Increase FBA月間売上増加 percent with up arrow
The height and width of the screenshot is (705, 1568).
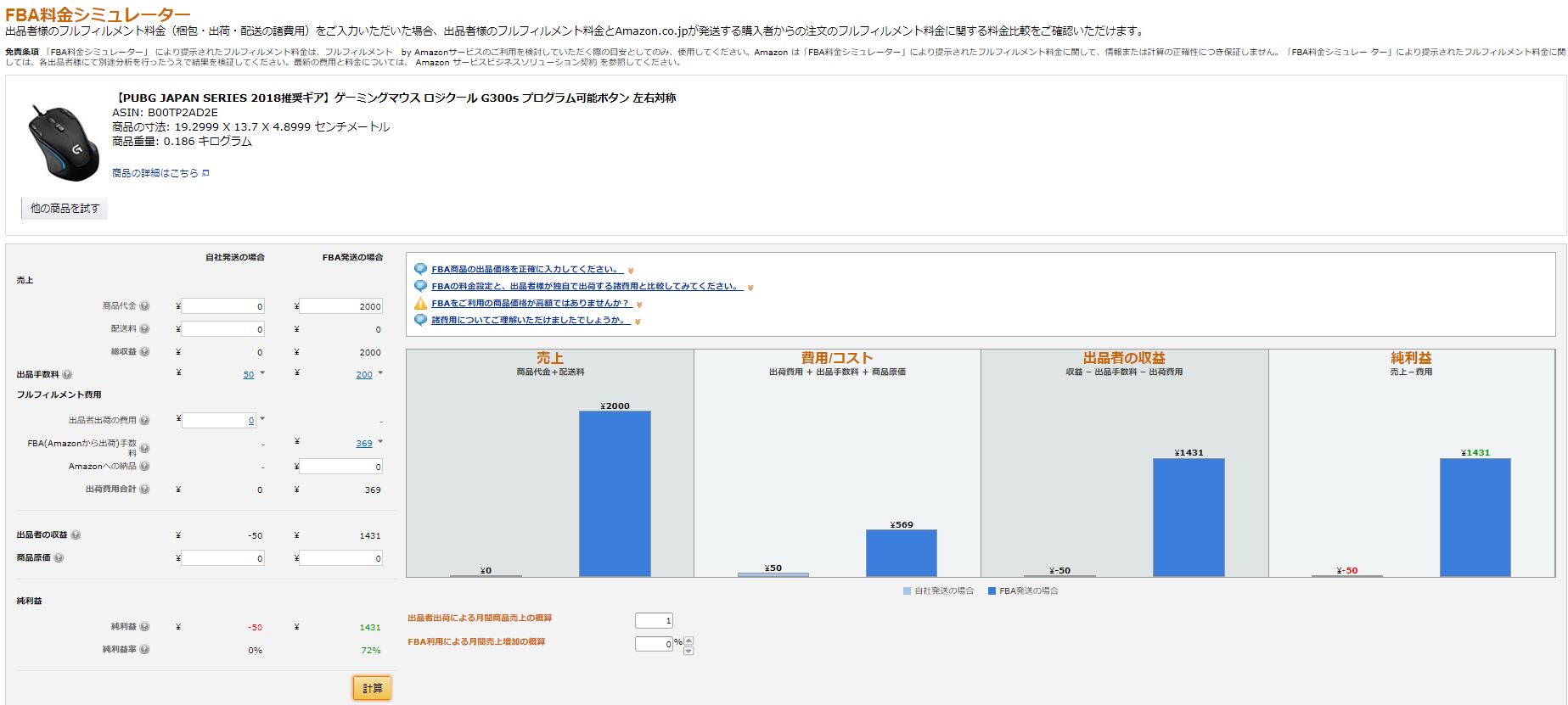coord(688,640)
